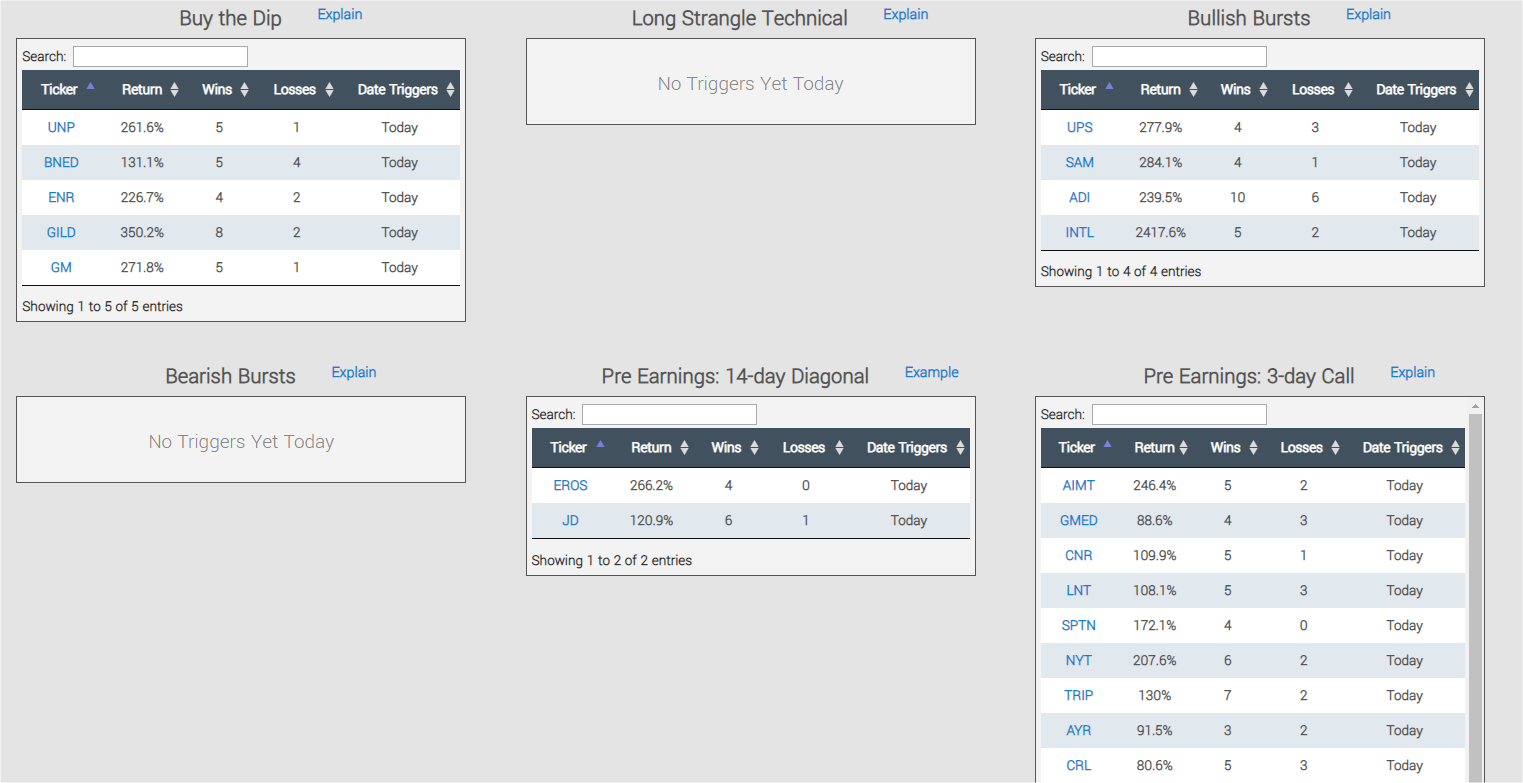Select the SPTN ticker link
Screen dimensions: 1523x783
pyautogui.click(x=1079, y=626)
